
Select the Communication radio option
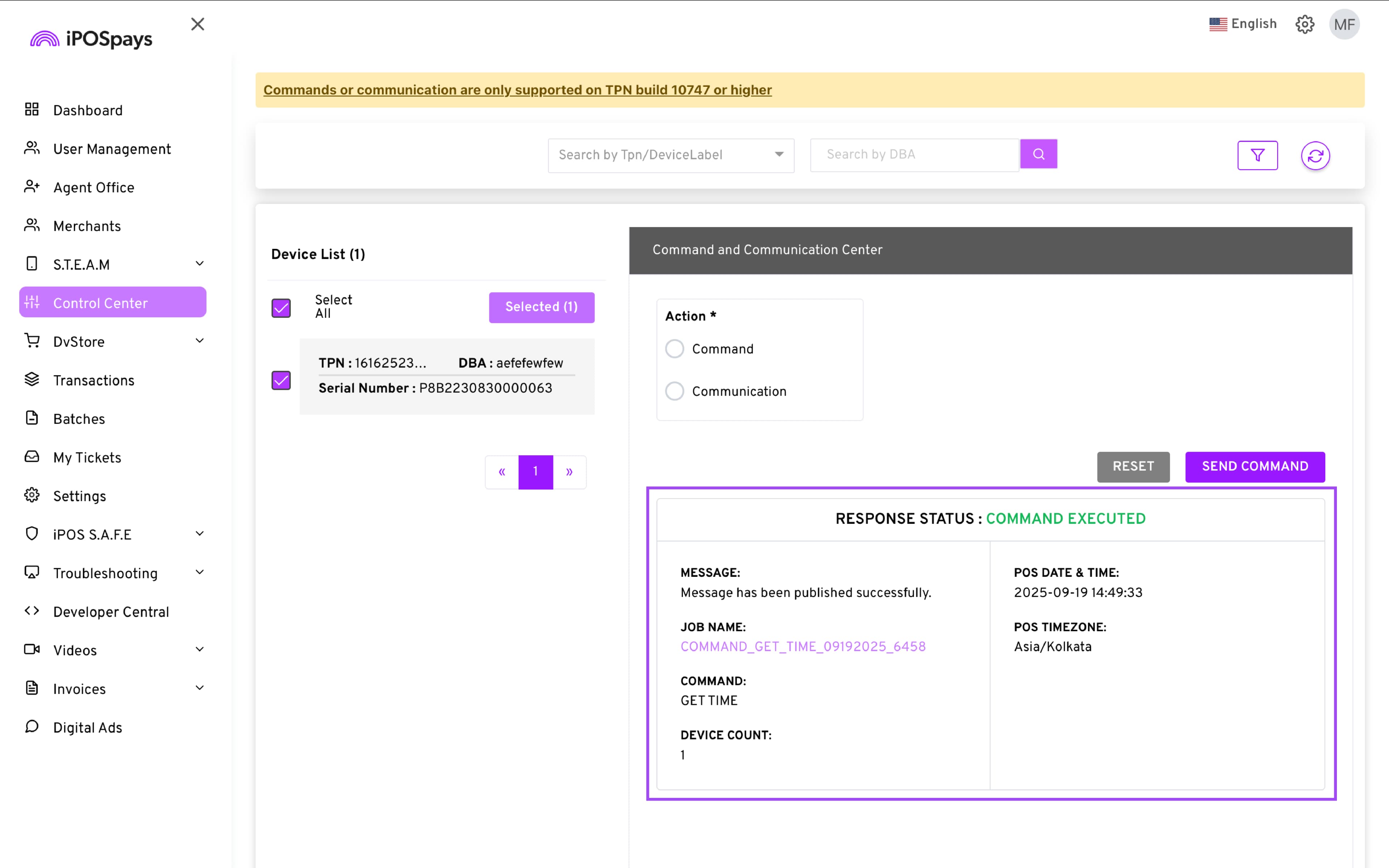pos(674,391)
